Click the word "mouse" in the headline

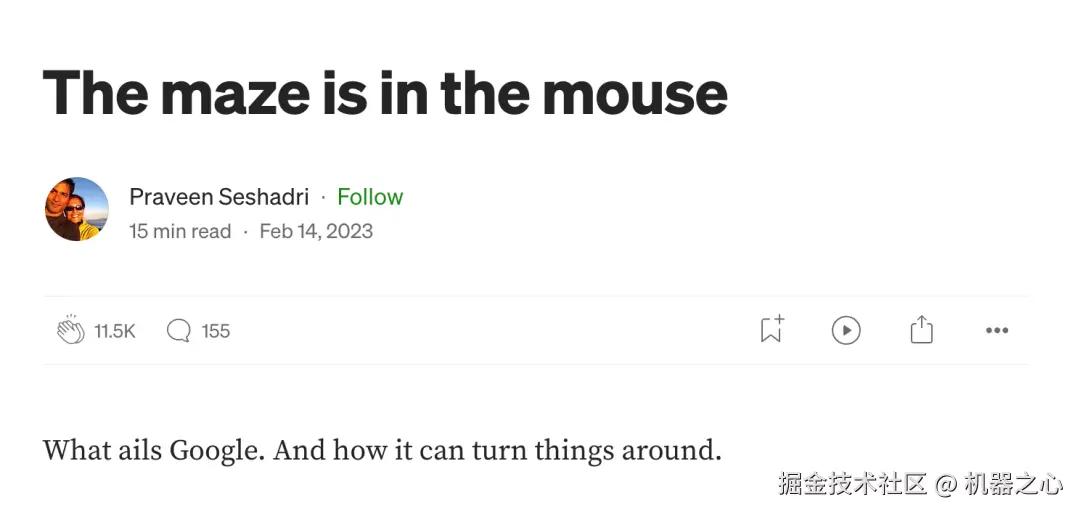tap(635, 93)
